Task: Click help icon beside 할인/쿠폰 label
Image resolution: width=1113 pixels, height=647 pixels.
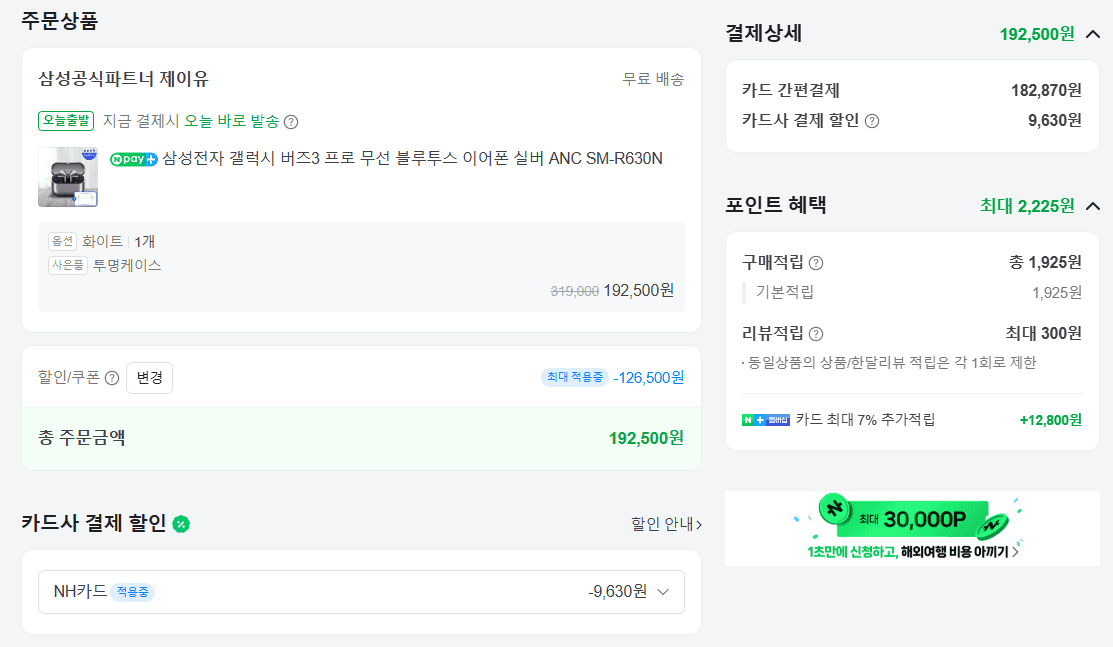Action: tap(112, 378)
